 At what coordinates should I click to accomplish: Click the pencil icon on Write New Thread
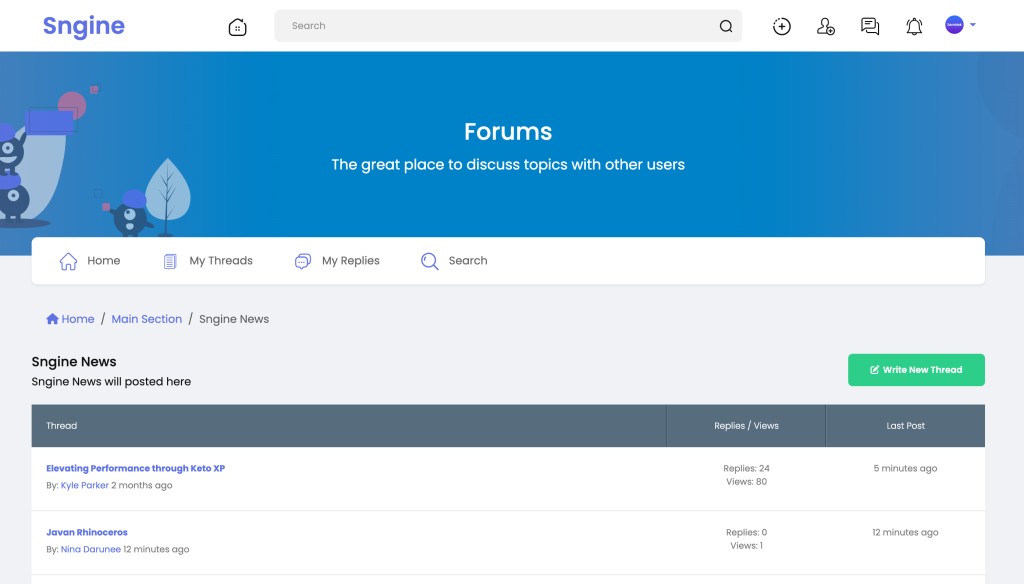coord(874,370)
